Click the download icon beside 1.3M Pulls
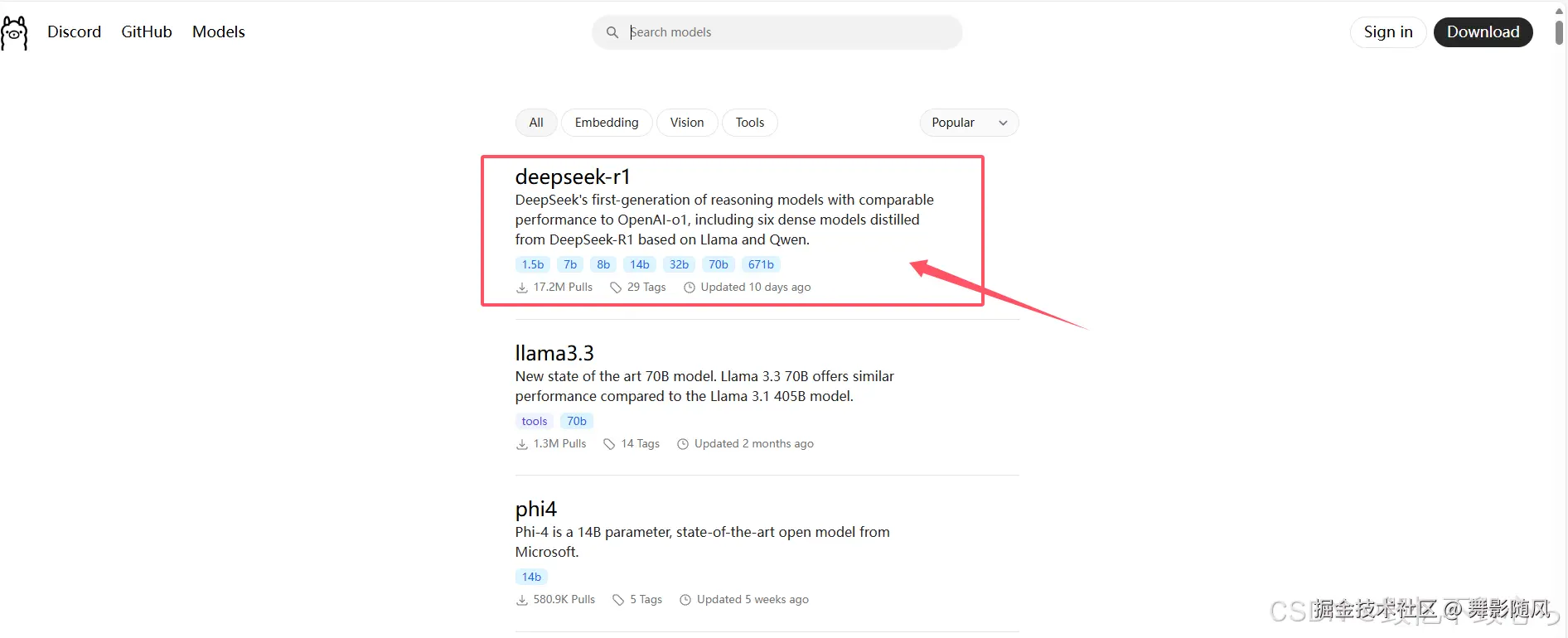Screen dimensions: 1568x638 (x=522, y=444)
